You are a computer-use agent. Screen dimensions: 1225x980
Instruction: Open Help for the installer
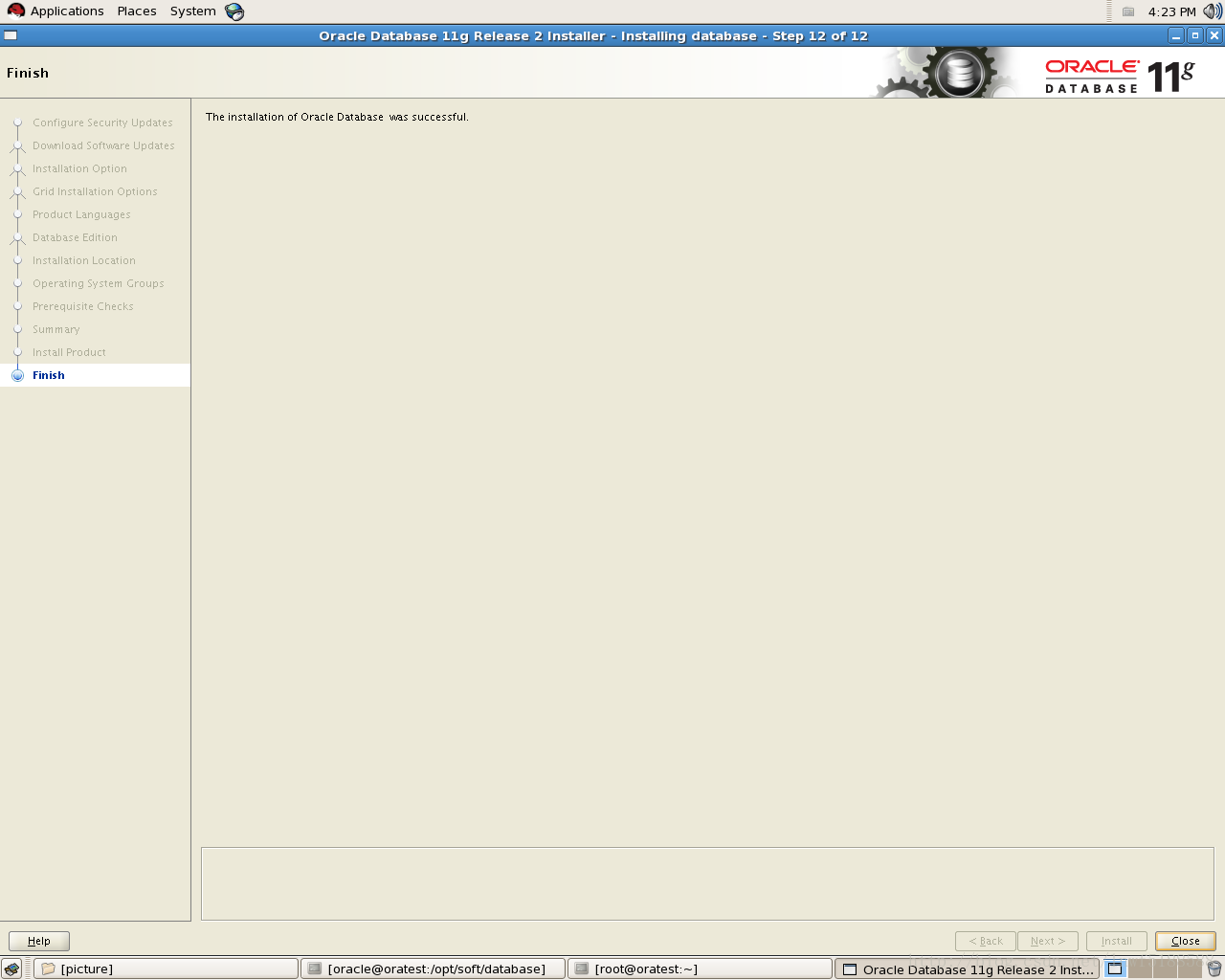39,941
